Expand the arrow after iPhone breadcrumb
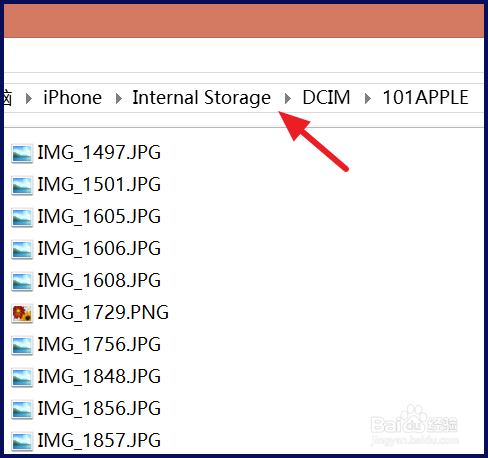Image resolution: width=488 pixels, height=458 pixels. 118,98
